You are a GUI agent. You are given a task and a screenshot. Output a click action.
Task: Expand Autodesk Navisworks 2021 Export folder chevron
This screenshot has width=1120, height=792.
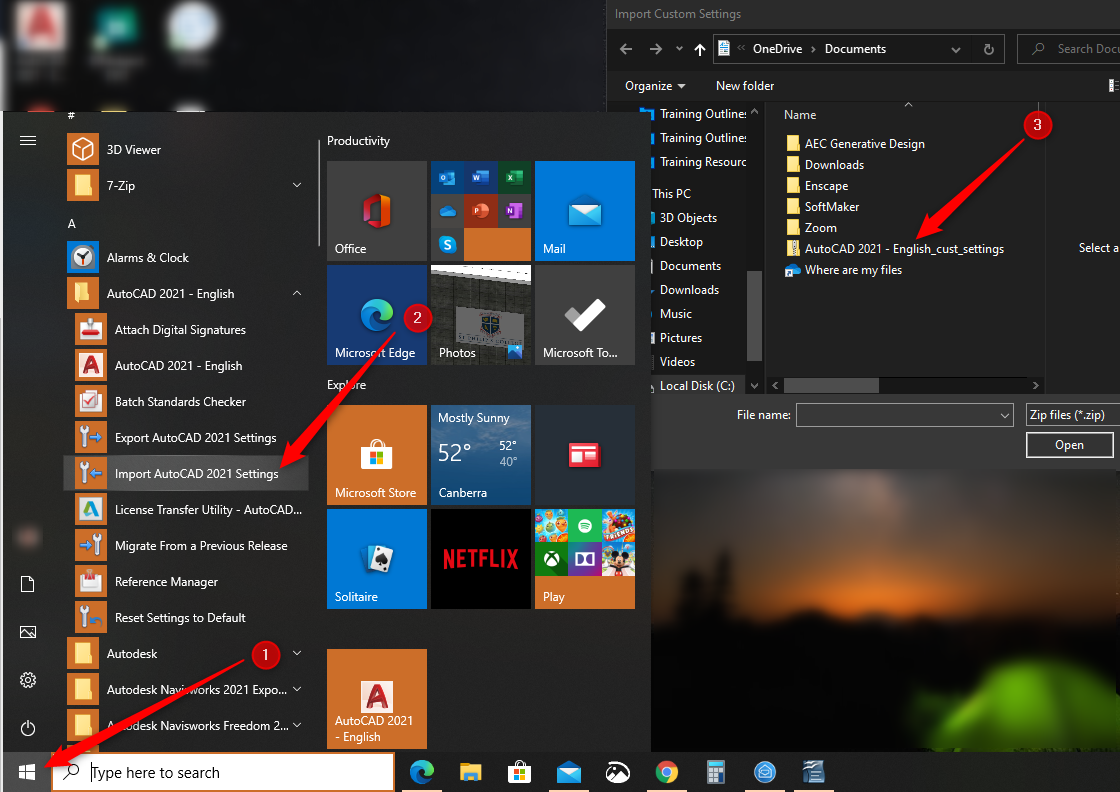296,689
